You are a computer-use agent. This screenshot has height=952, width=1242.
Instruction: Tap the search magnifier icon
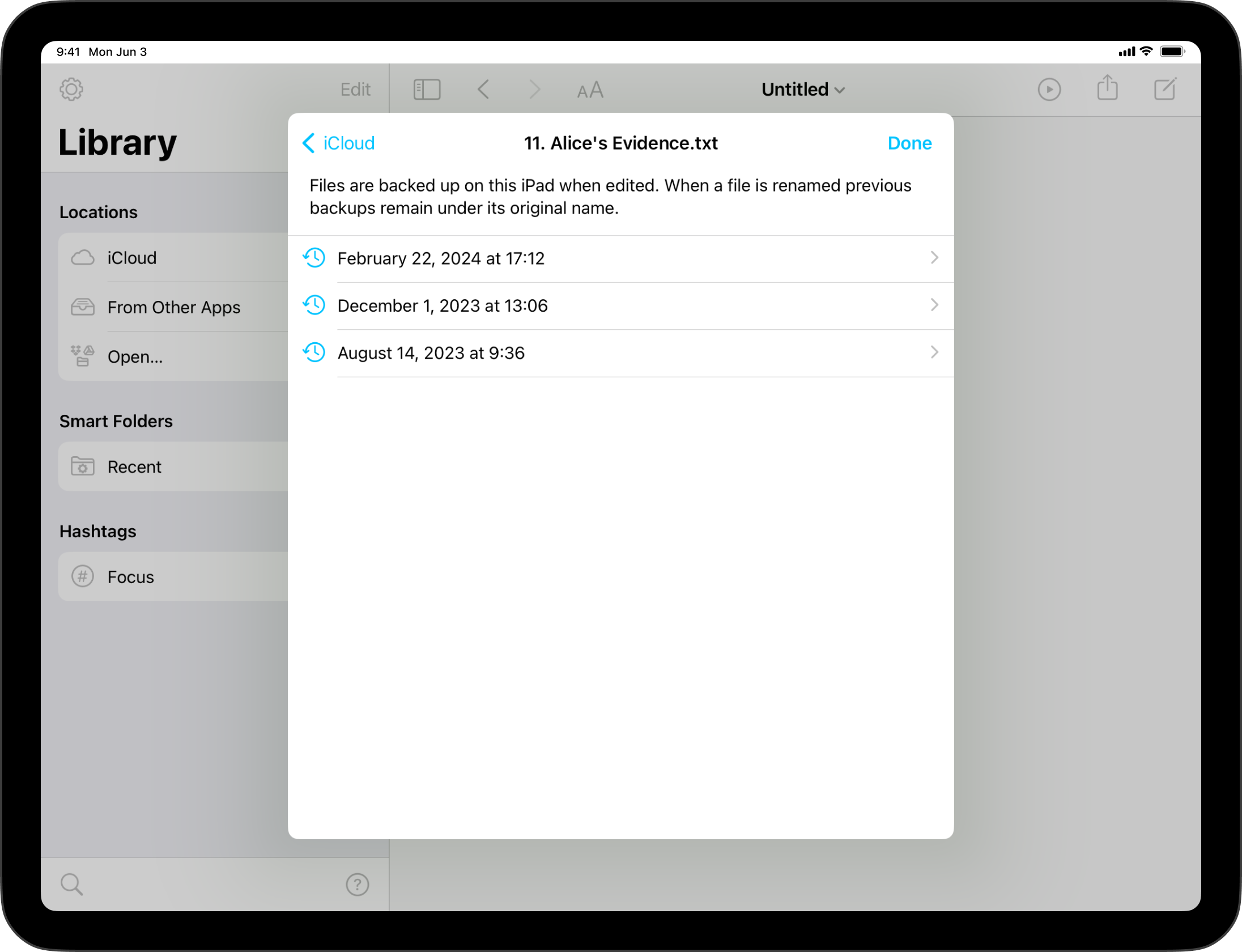click(71, 884)
